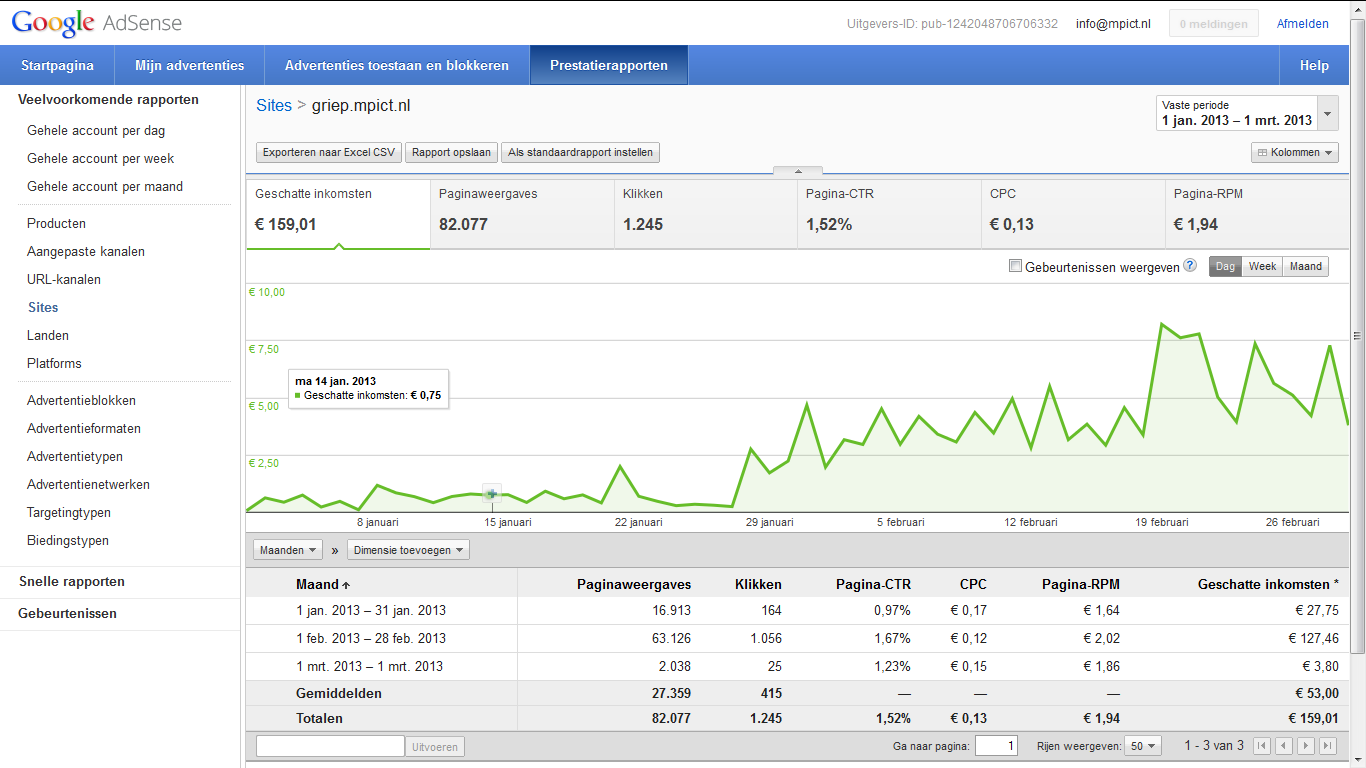Collapse the report header with the arrow handle
This screenshot has width=1366, height=768.
798,171
